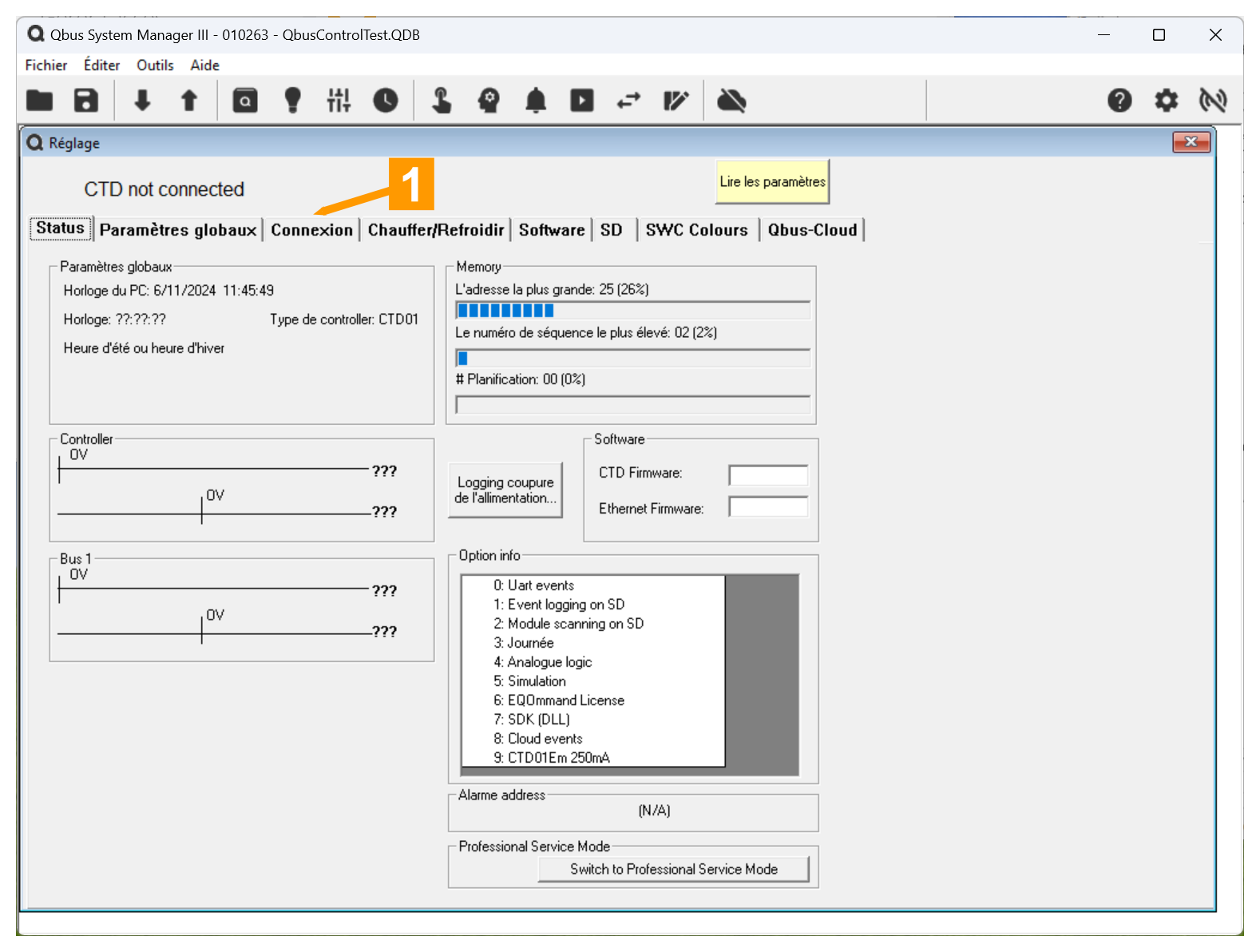Close the Réglage dialog window
This screenshot has height=952, width=1260.
point(1191,142)
